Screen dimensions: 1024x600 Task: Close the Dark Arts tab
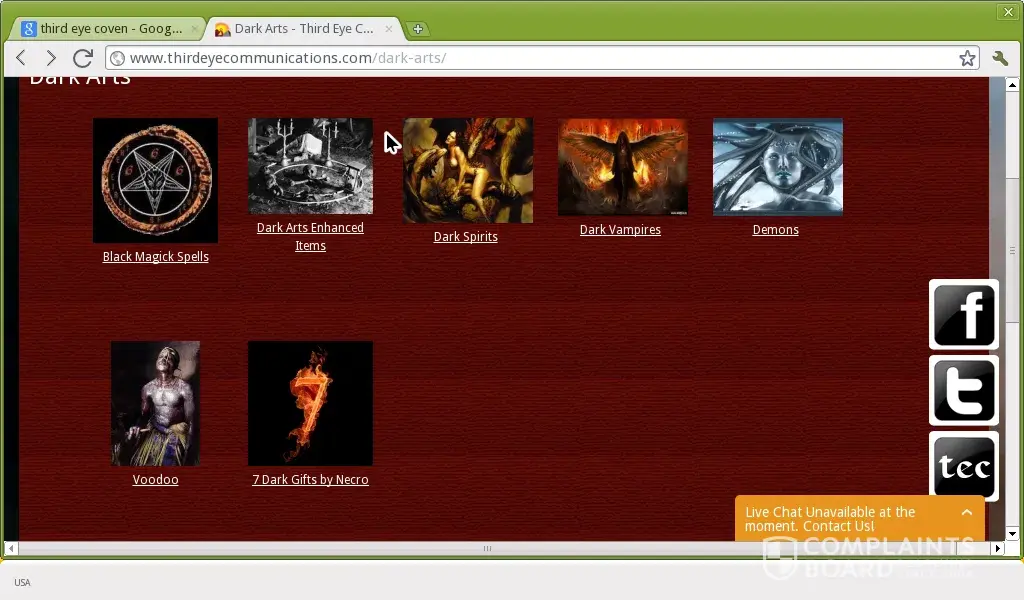[x=389, y=29]
